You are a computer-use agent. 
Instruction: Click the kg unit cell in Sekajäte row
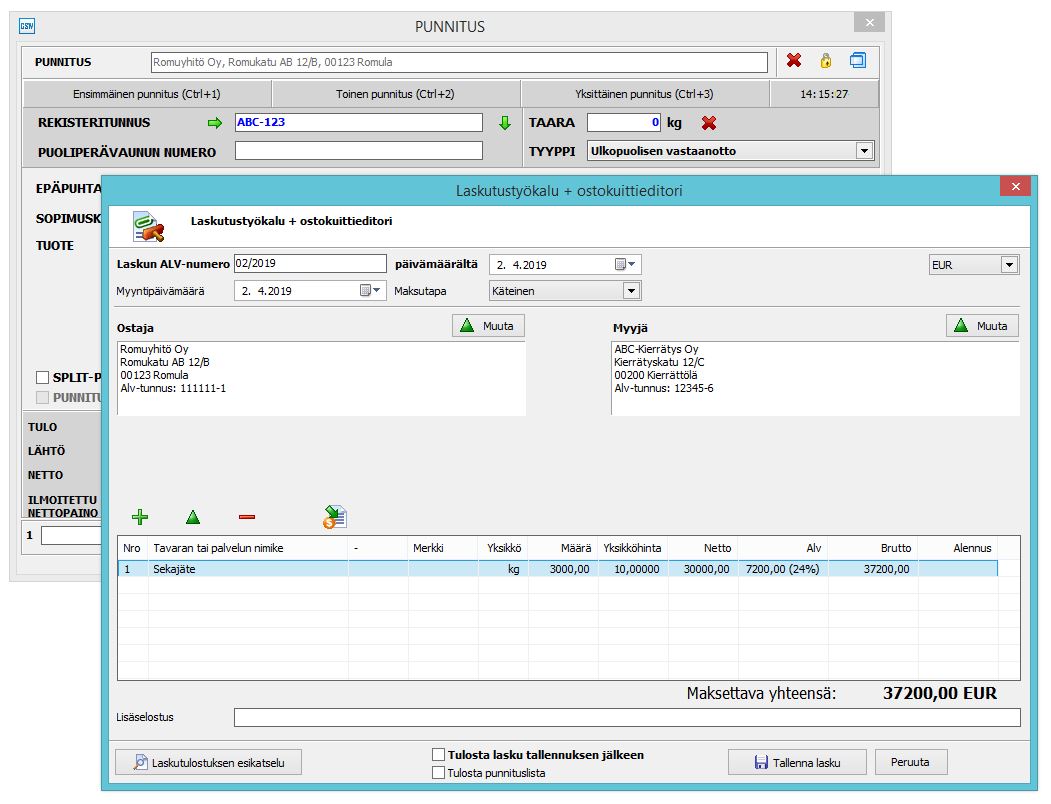click(x=513, y=569)
